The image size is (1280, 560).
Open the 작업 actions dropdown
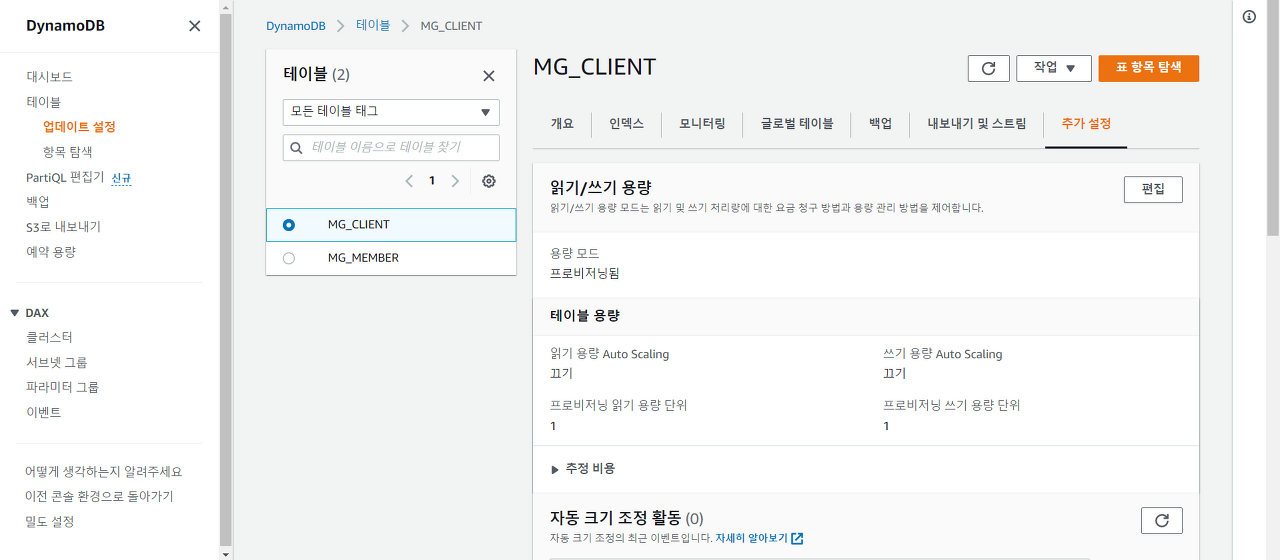1054,68
